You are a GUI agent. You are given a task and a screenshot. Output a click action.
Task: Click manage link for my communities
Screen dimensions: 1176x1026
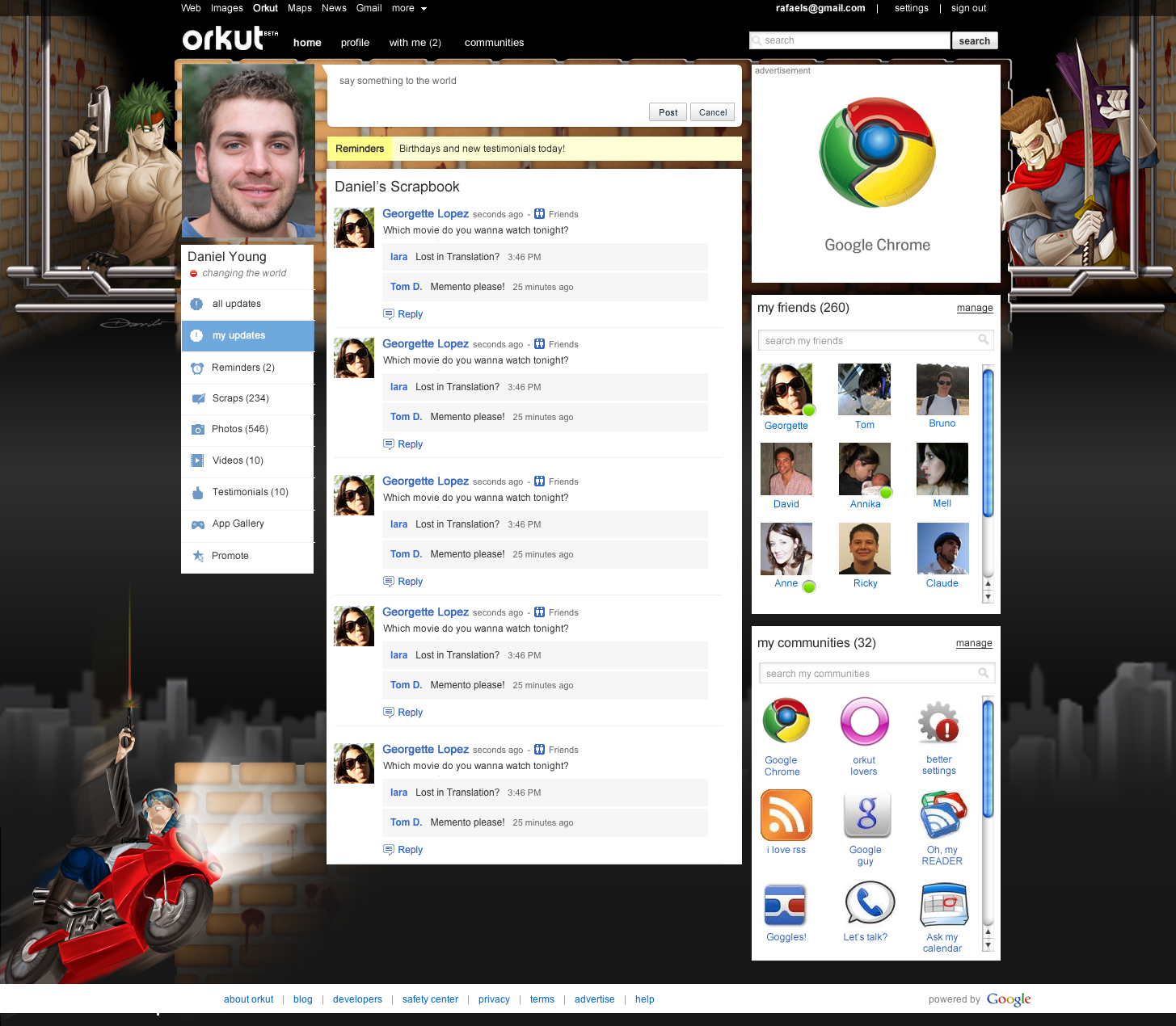coord(974,643)
